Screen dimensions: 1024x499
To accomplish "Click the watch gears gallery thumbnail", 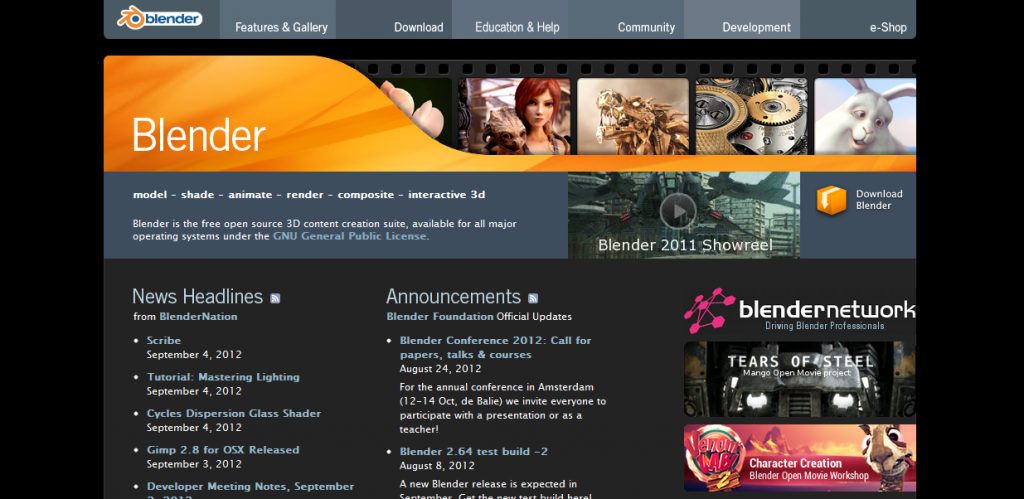I will 751,116.
